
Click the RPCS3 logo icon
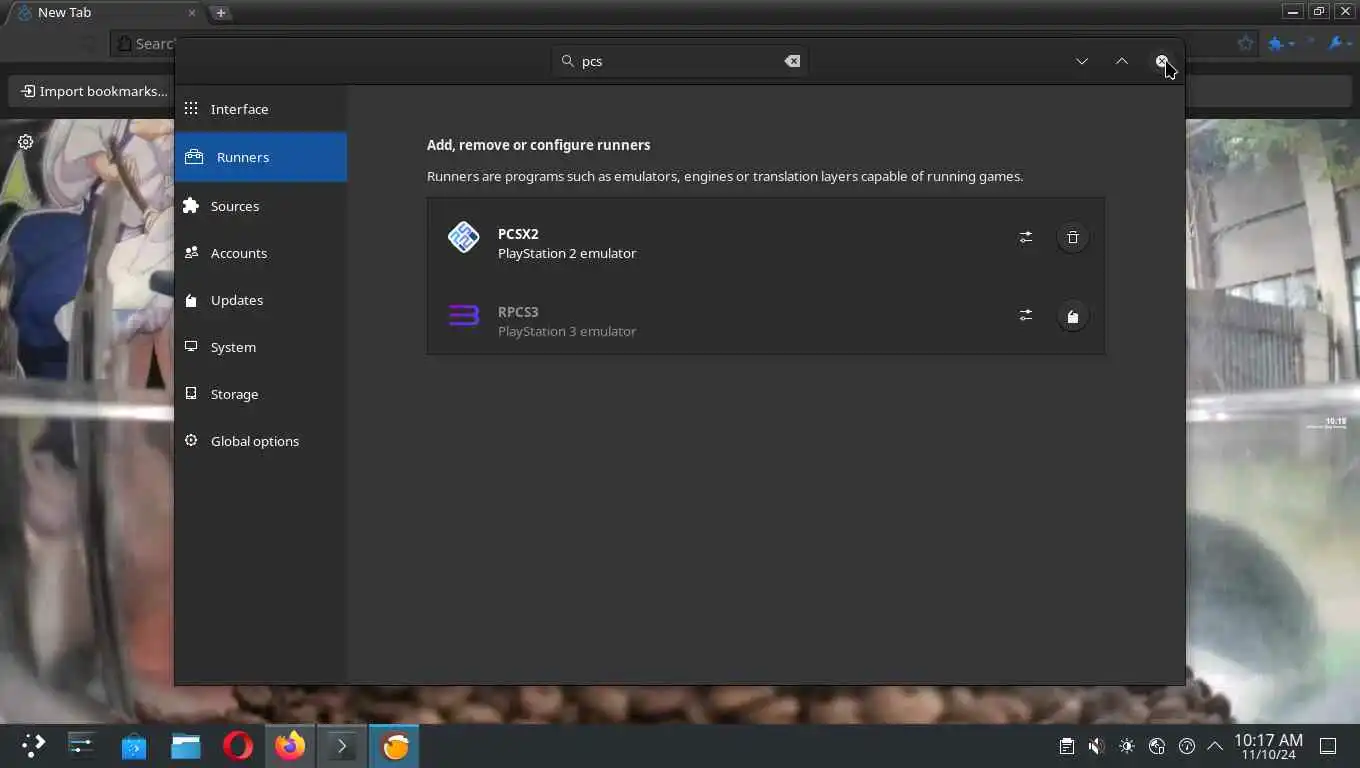coord(463,316)
